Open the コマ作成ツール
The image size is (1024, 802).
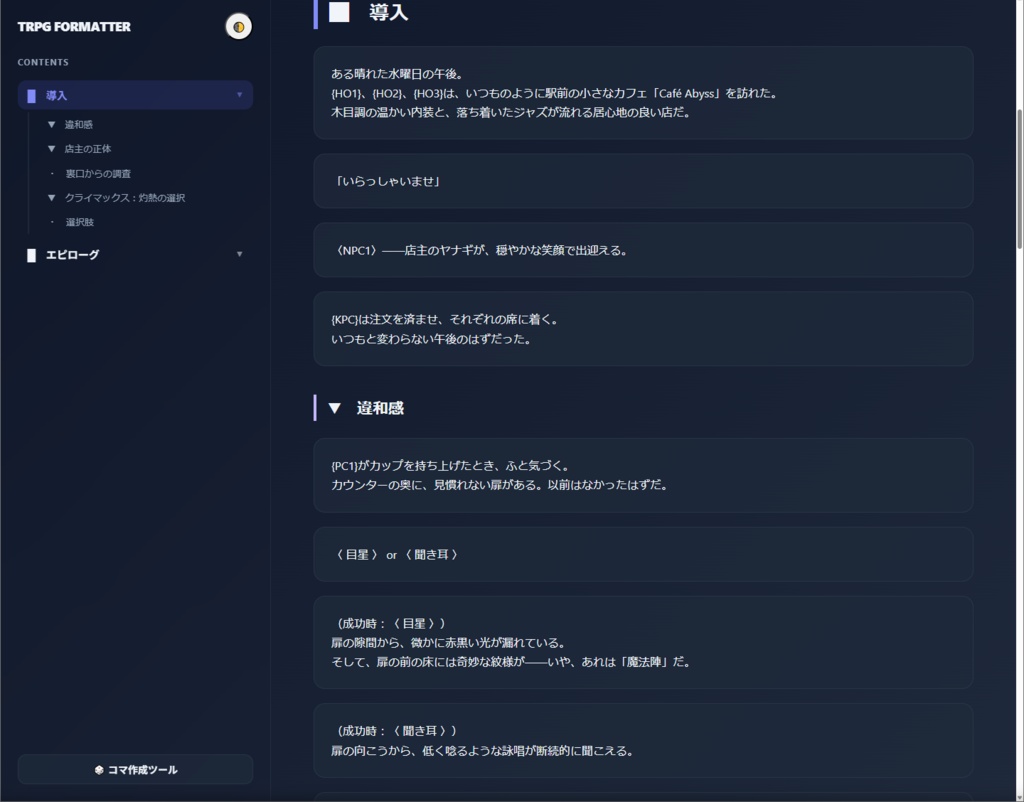pos(135,769)
